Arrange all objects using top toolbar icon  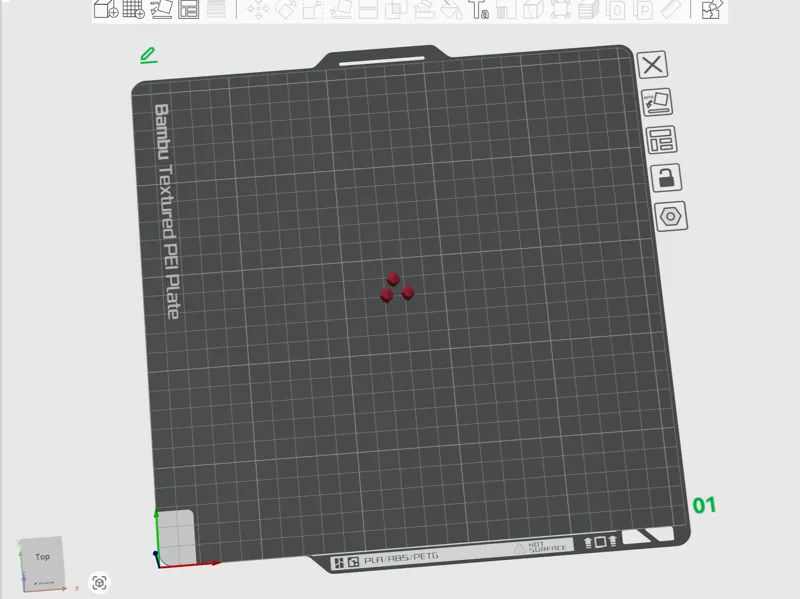tap(188, 9)
